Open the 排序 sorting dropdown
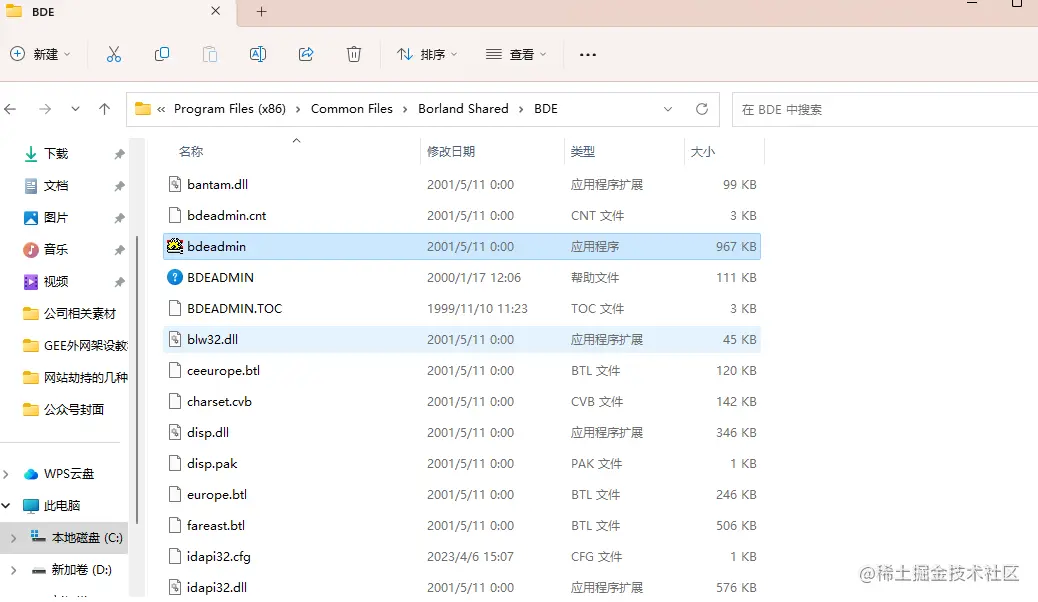This screenshot has height=602, width=1038. point(428,55)
